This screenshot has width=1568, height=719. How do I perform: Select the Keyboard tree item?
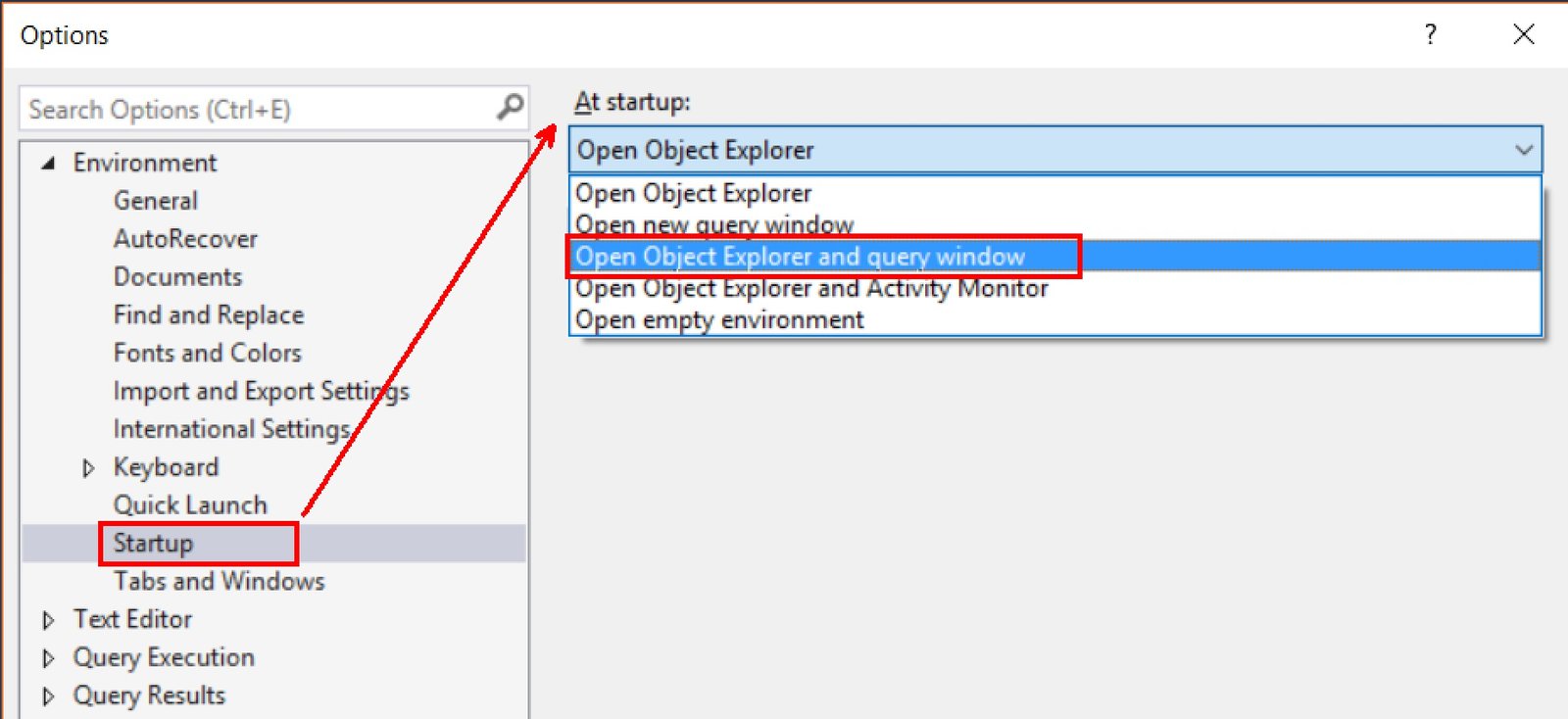pyautogui.click(x=166, y=467)
